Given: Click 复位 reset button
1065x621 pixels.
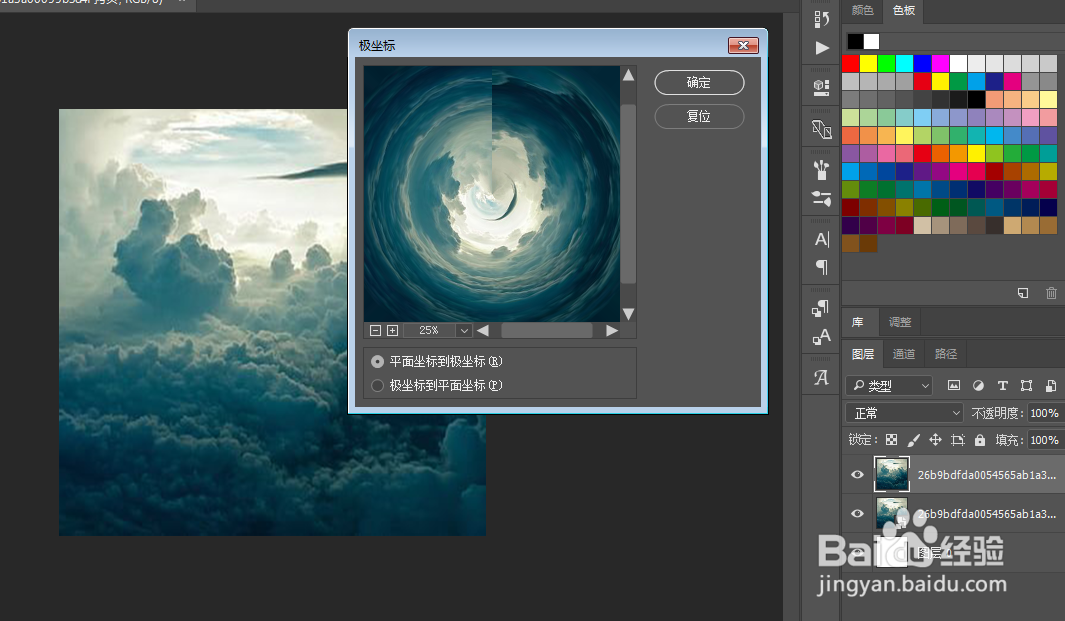Looking at the screenshot, I should pos(699,116).
